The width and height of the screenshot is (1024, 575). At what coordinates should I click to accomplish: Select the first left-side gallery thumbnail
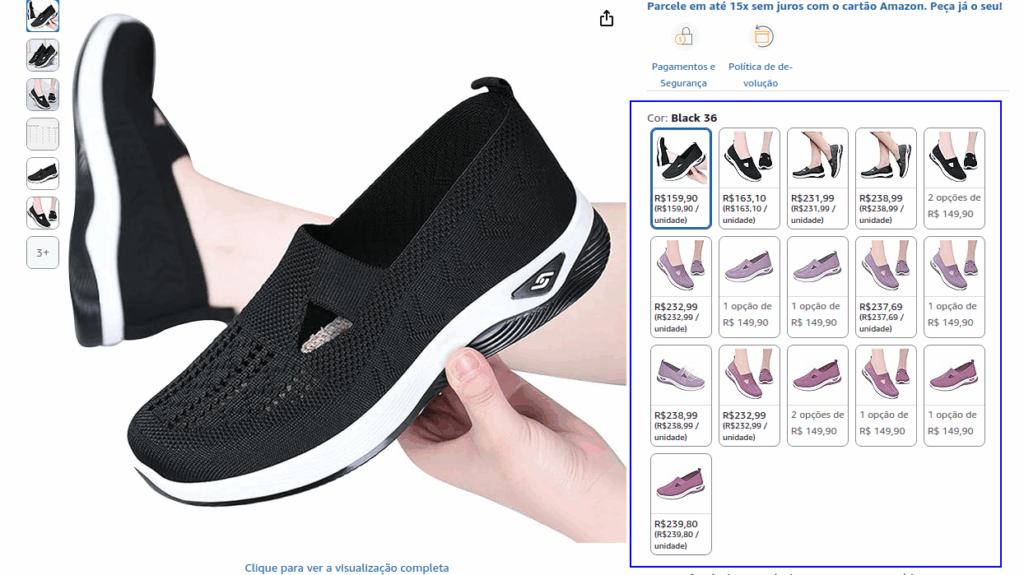coord(42,16)
